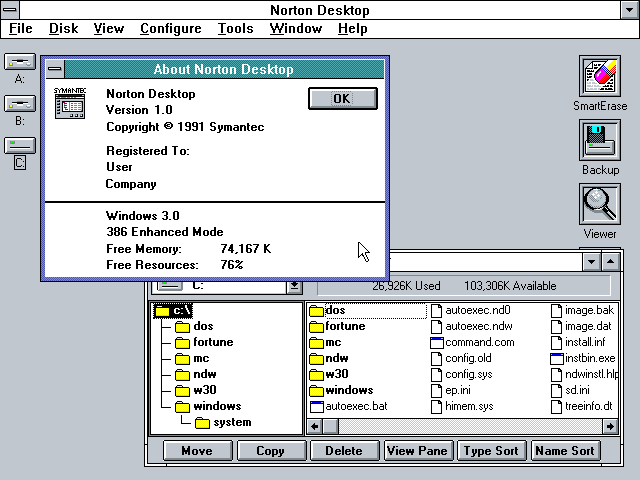This screenshot has width=640, height=480.
Task: Click the Name Sort button
Action: point(565,451)
